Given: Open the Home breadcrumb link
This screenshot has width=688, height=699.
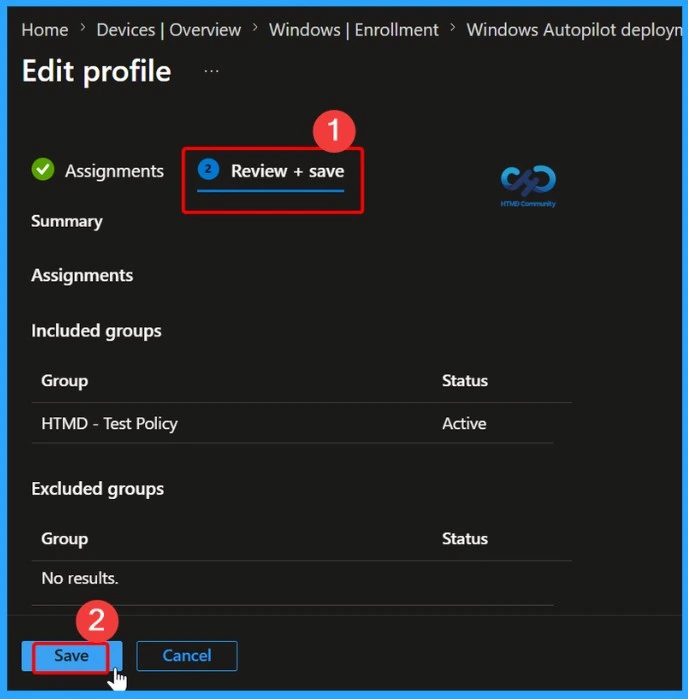Looking at the screenshot, I should (x=45, y=30).
